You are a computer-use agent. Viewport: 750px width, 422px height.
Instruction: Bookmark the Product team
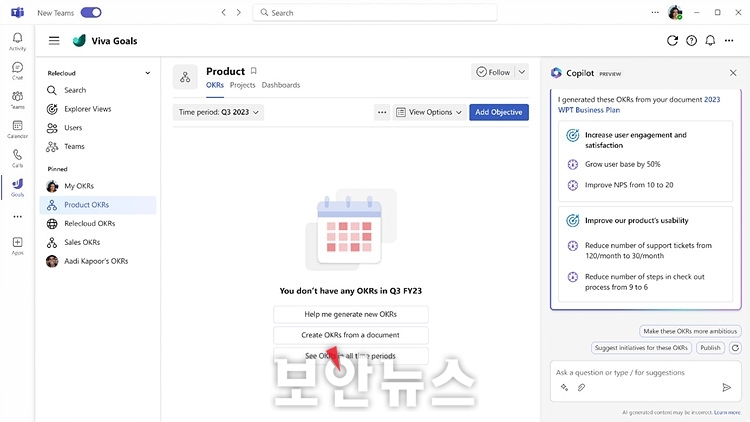click(x=254, y=71)
